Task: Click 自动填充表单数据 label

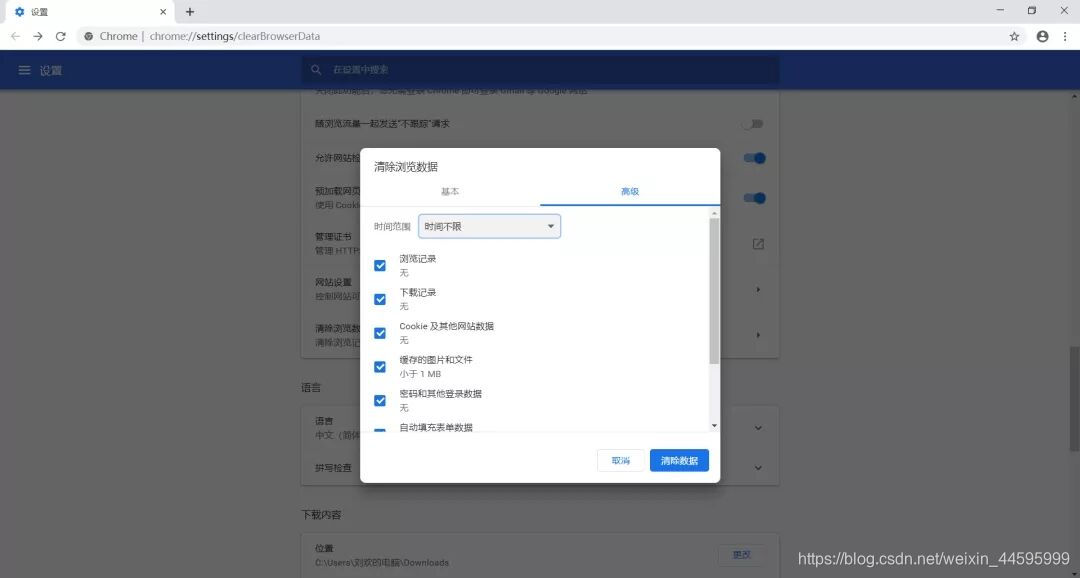Action: [x=436, y=427]
